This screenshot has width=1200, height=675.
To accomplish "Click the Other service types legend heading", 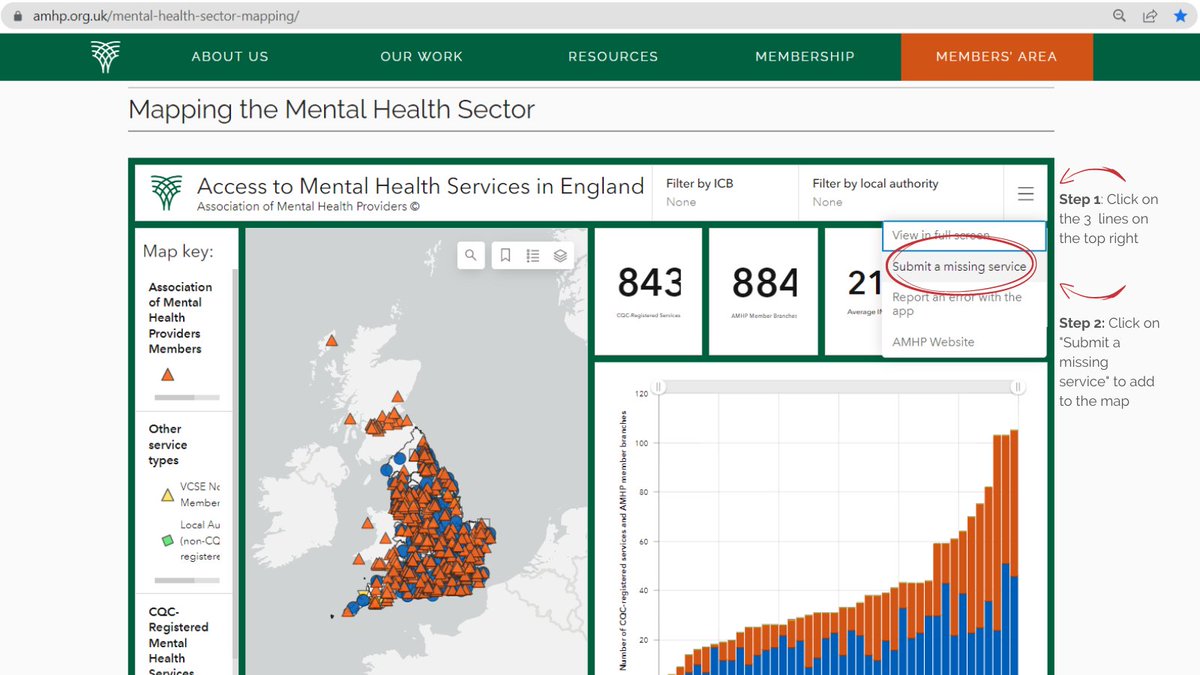I will click(x=166, y=445).
